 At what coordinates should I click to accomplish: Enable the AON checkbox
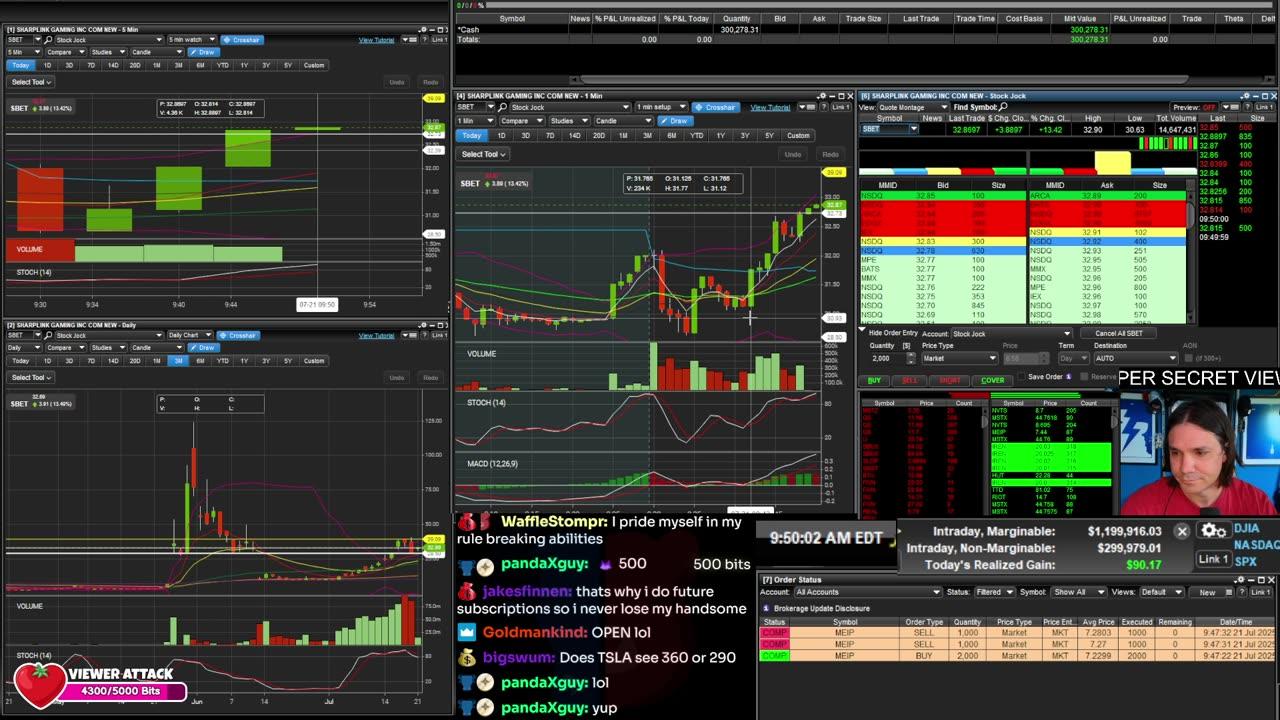click(1188, 358)
